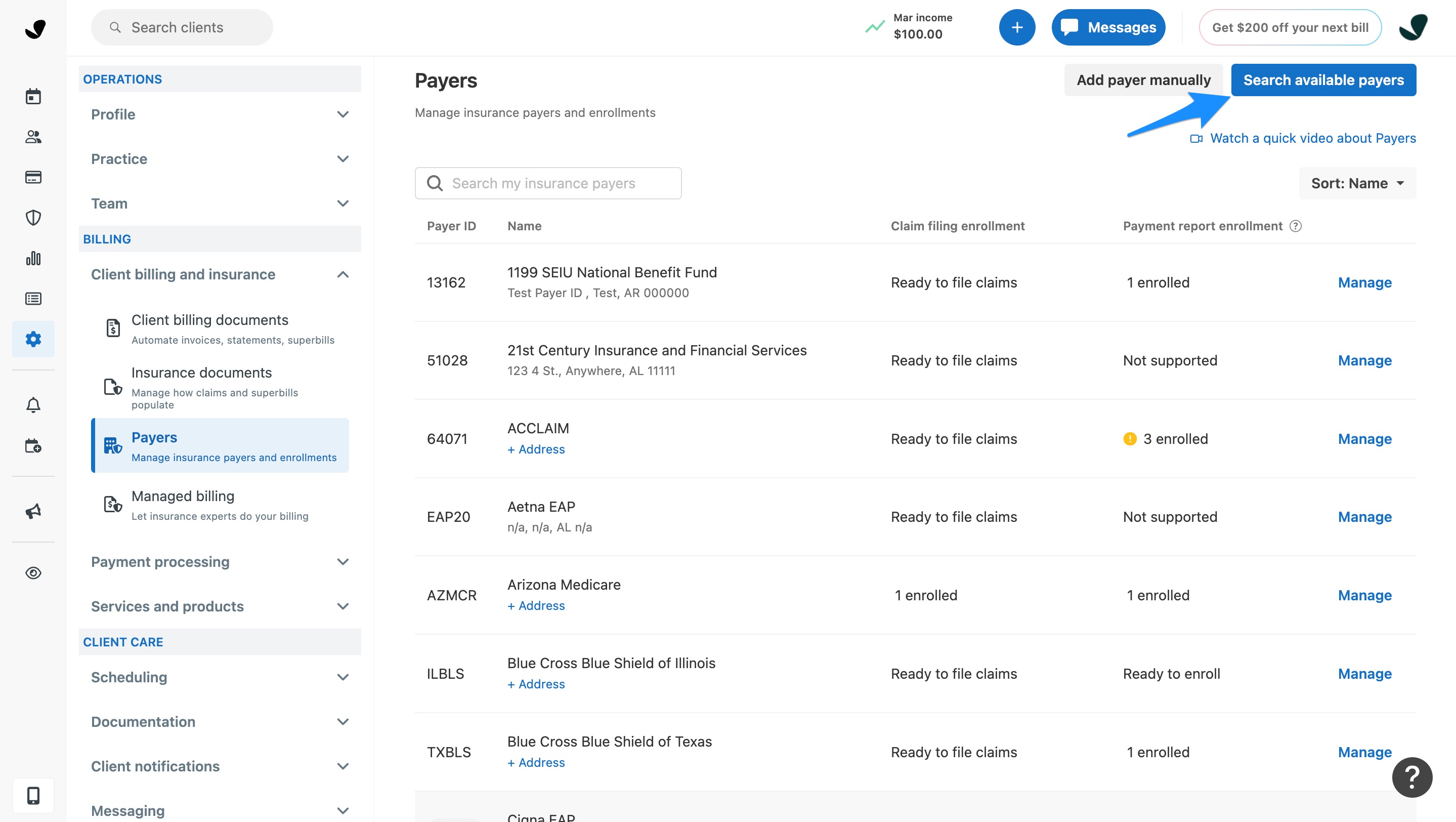Open the analytics bar chart sidebar icon
Viewport: 1456px width, 822px height.
33,258
